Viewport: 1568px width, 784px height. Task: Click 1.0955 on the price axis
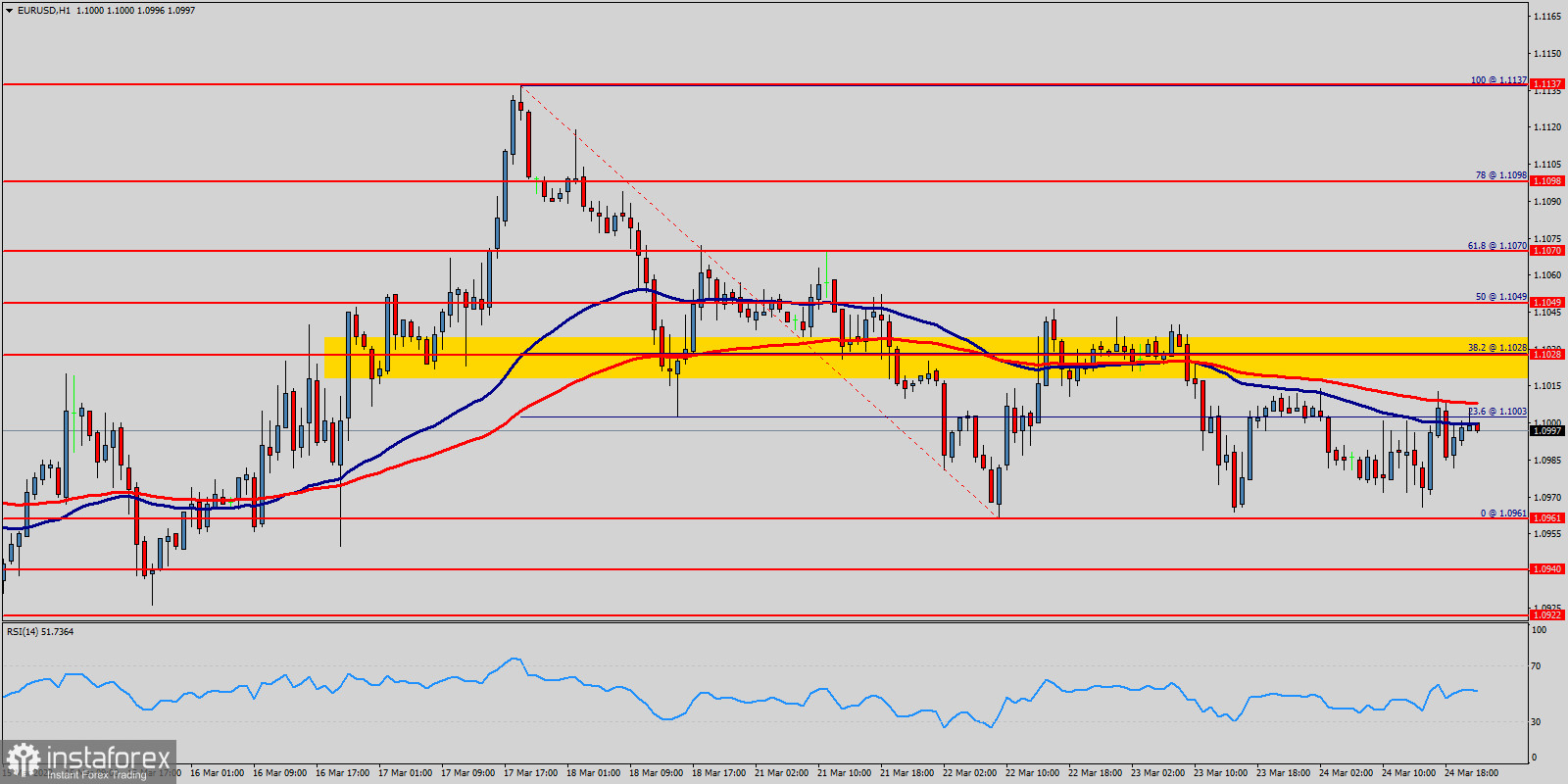pos(1547,534)
